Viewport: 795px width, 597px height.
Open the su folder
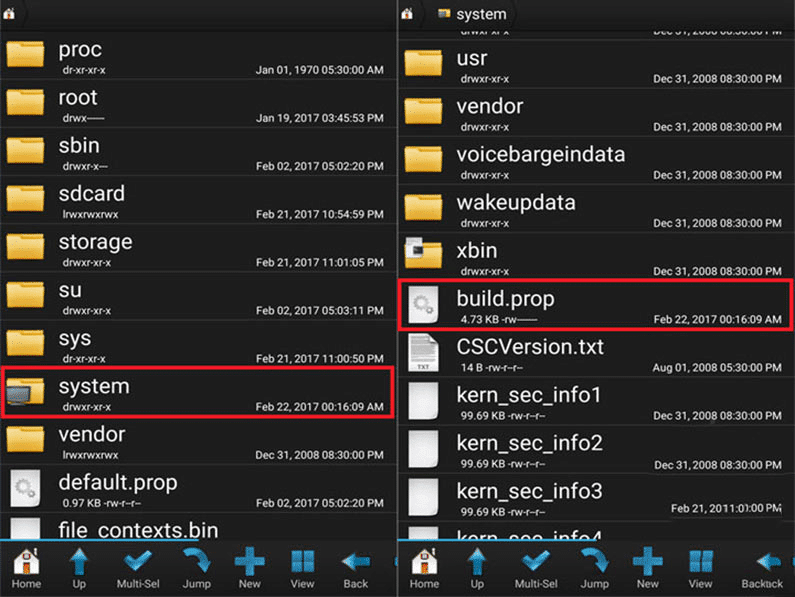click(199, 297)
